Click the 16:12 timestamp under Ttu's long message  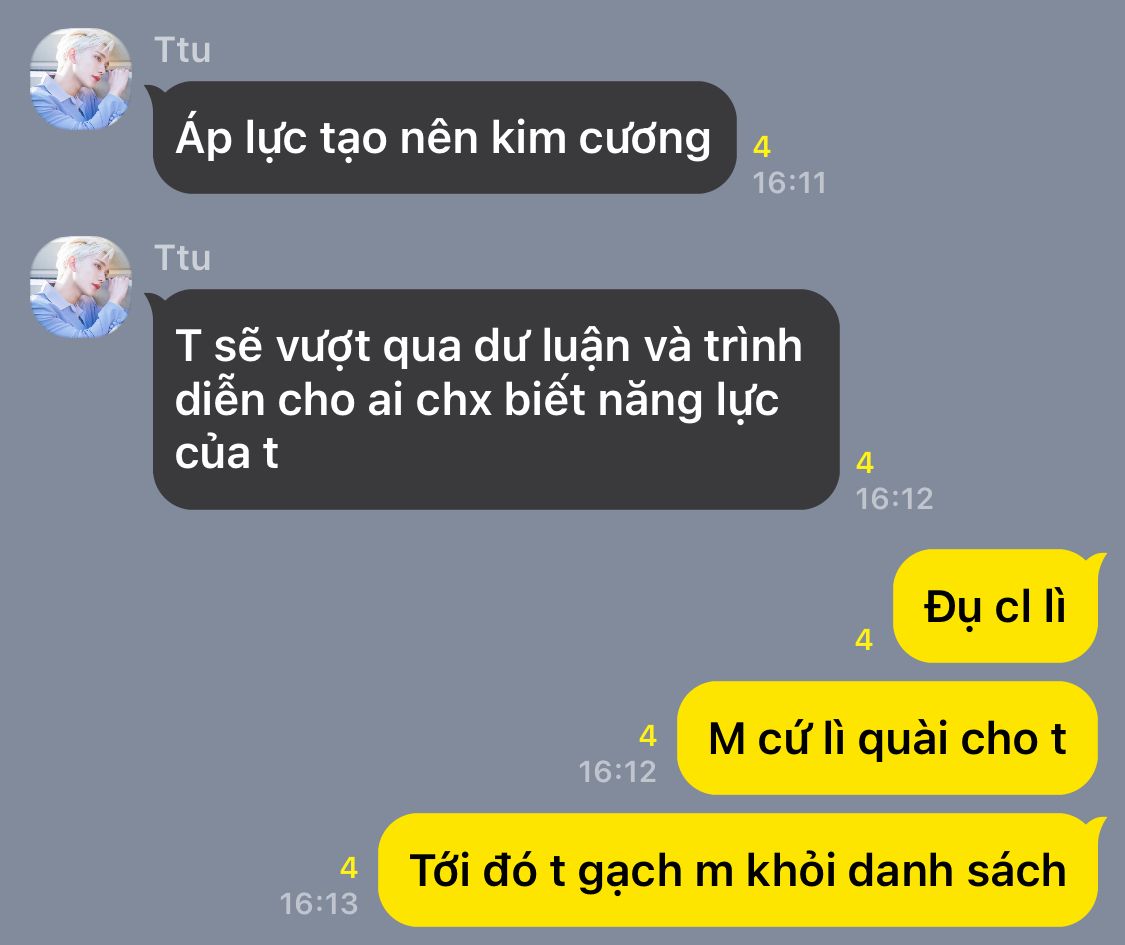pos(895,499)
